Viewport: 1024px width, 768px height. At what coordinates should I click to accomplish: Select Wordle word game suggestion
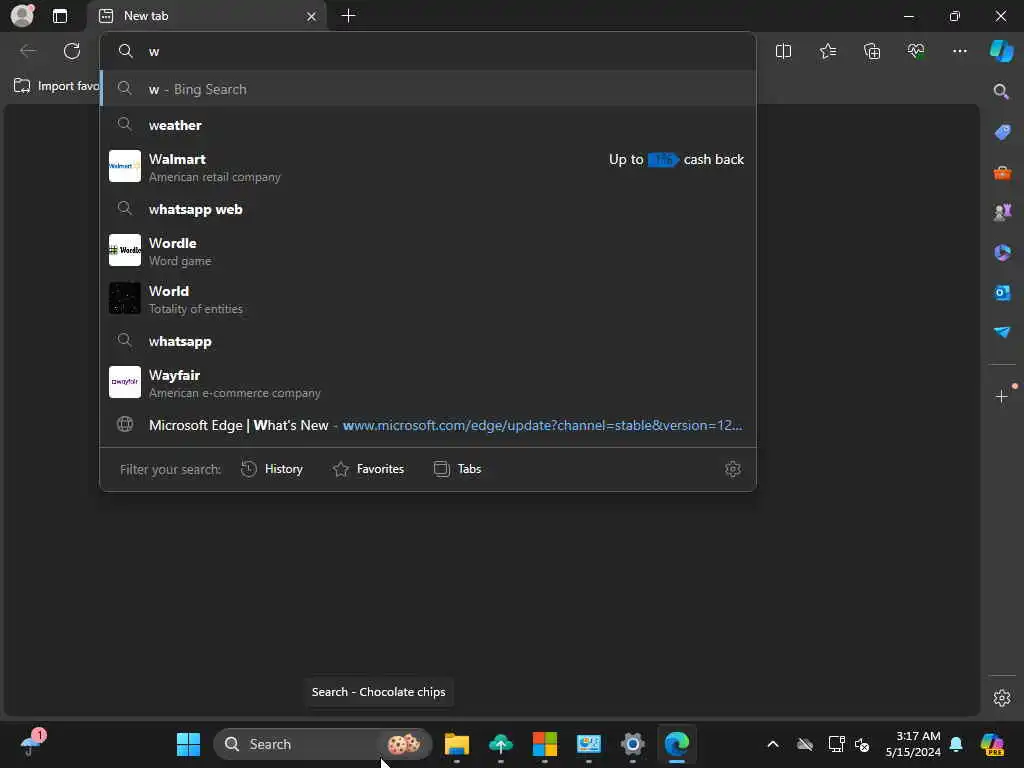coord(428,251)
